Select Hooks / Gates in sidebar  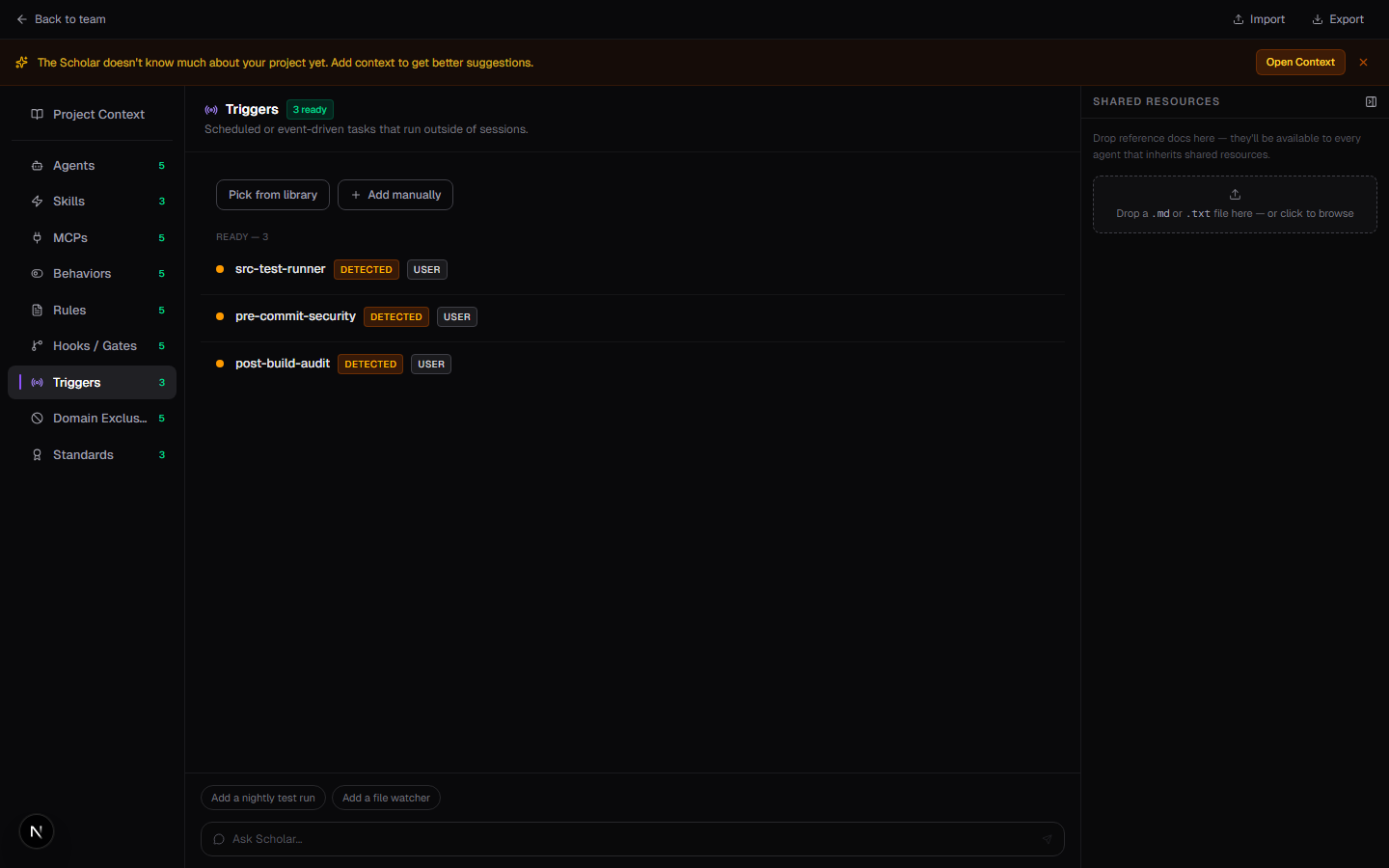[92, 346]
